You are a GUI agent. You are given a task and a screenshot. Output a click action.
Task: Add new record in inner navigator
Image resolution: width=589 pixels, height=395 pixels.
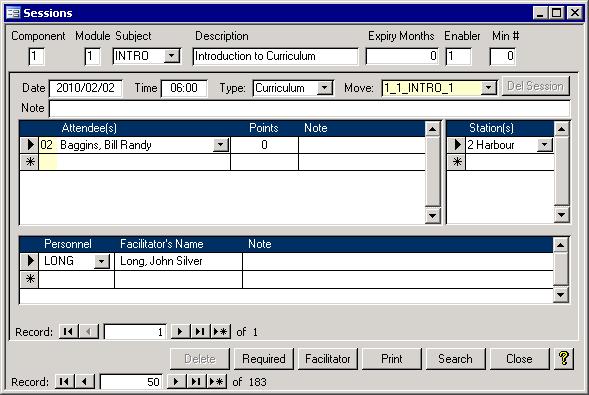coord(220,332)
